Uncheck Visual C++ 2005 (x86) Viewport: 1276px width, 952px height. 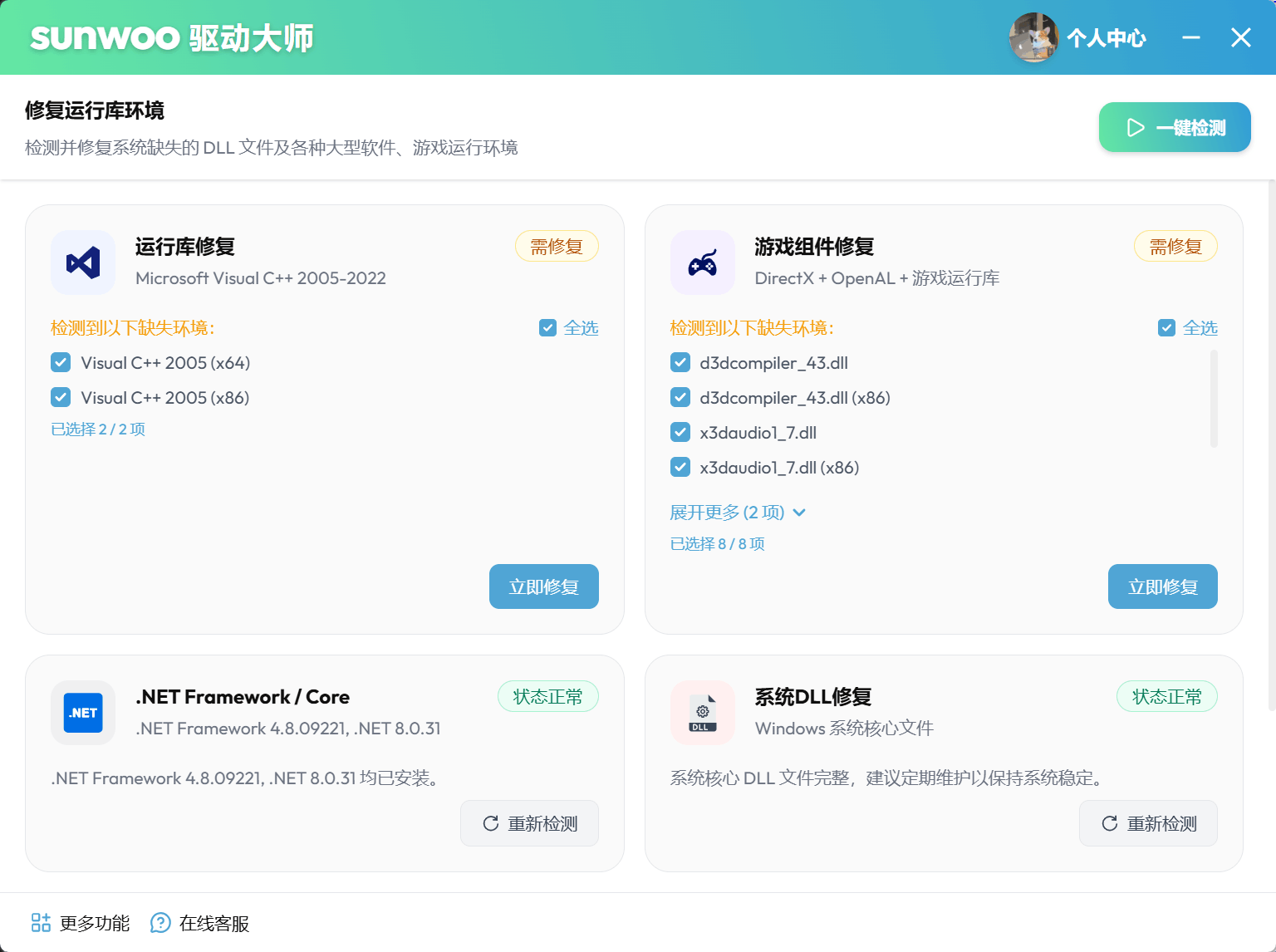coord(61,397)
